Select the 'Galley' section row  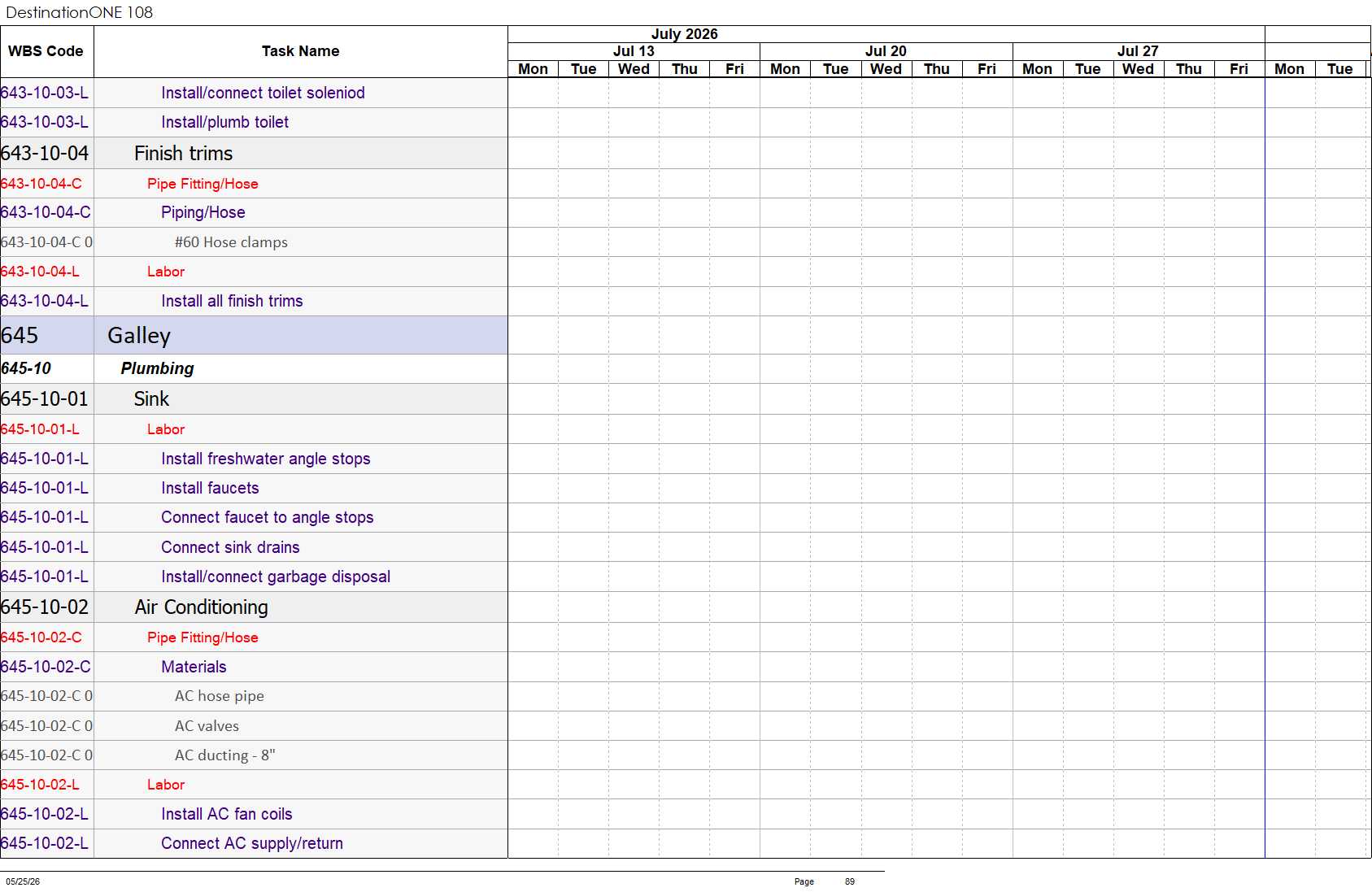coord(139,335)
